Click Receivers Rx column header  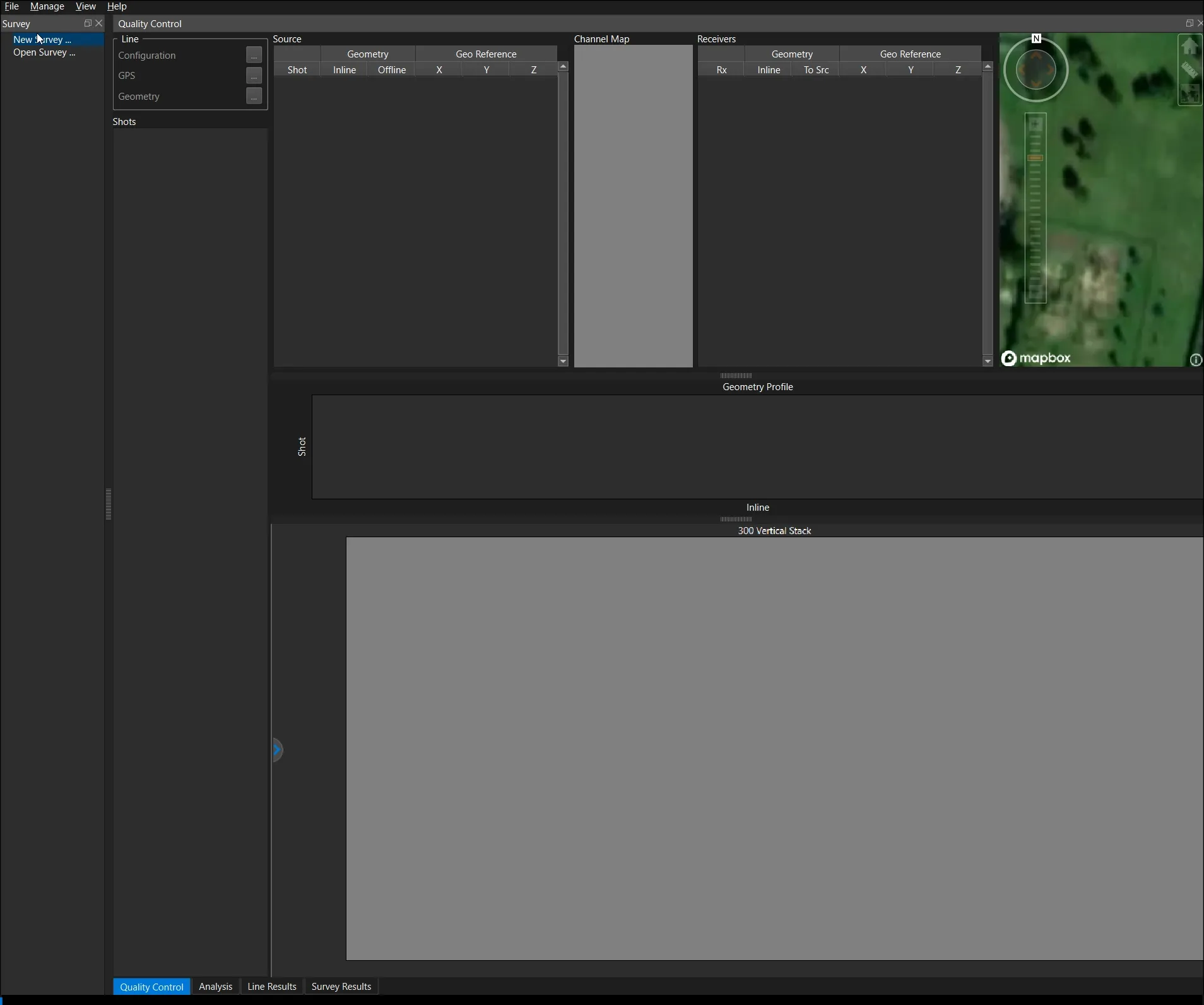pos(722,70)
